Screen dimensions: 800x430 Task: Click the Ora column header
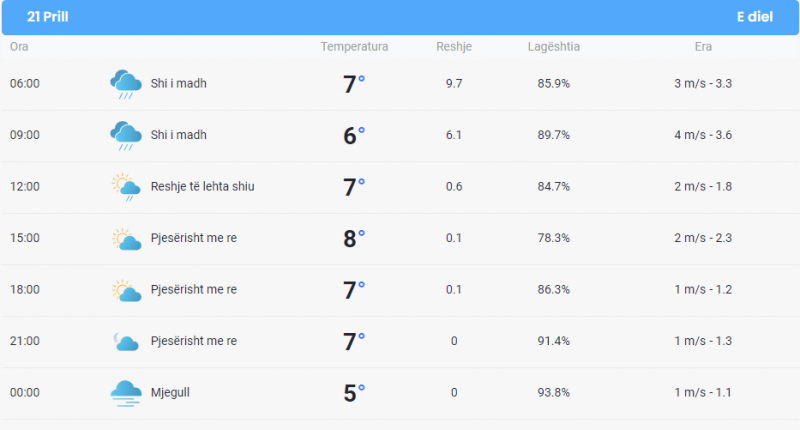[19, 46]
